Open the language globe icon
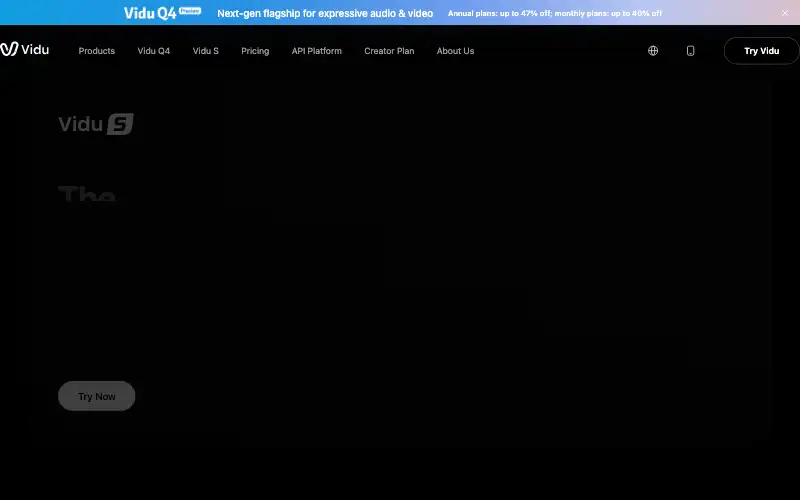 [653, 51]
